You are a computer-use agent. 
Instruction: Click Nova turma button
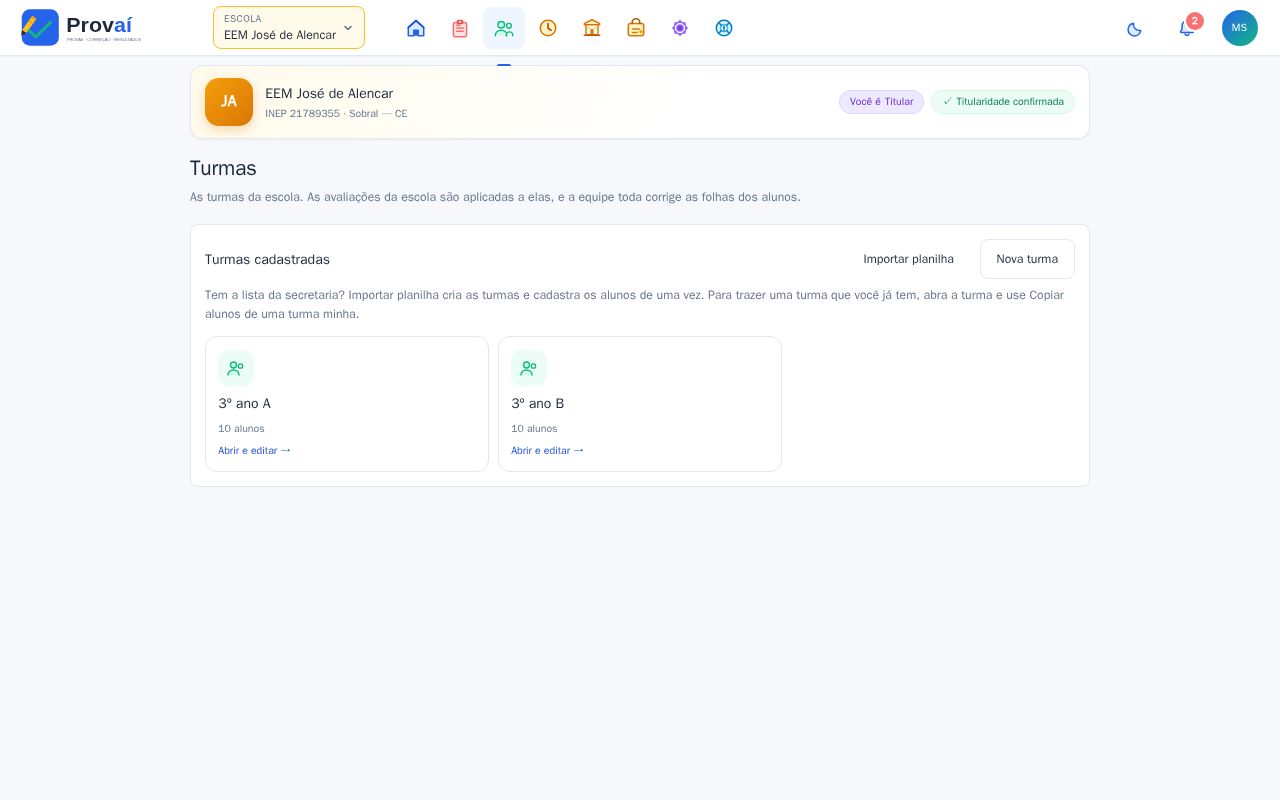click(1027, 259)
